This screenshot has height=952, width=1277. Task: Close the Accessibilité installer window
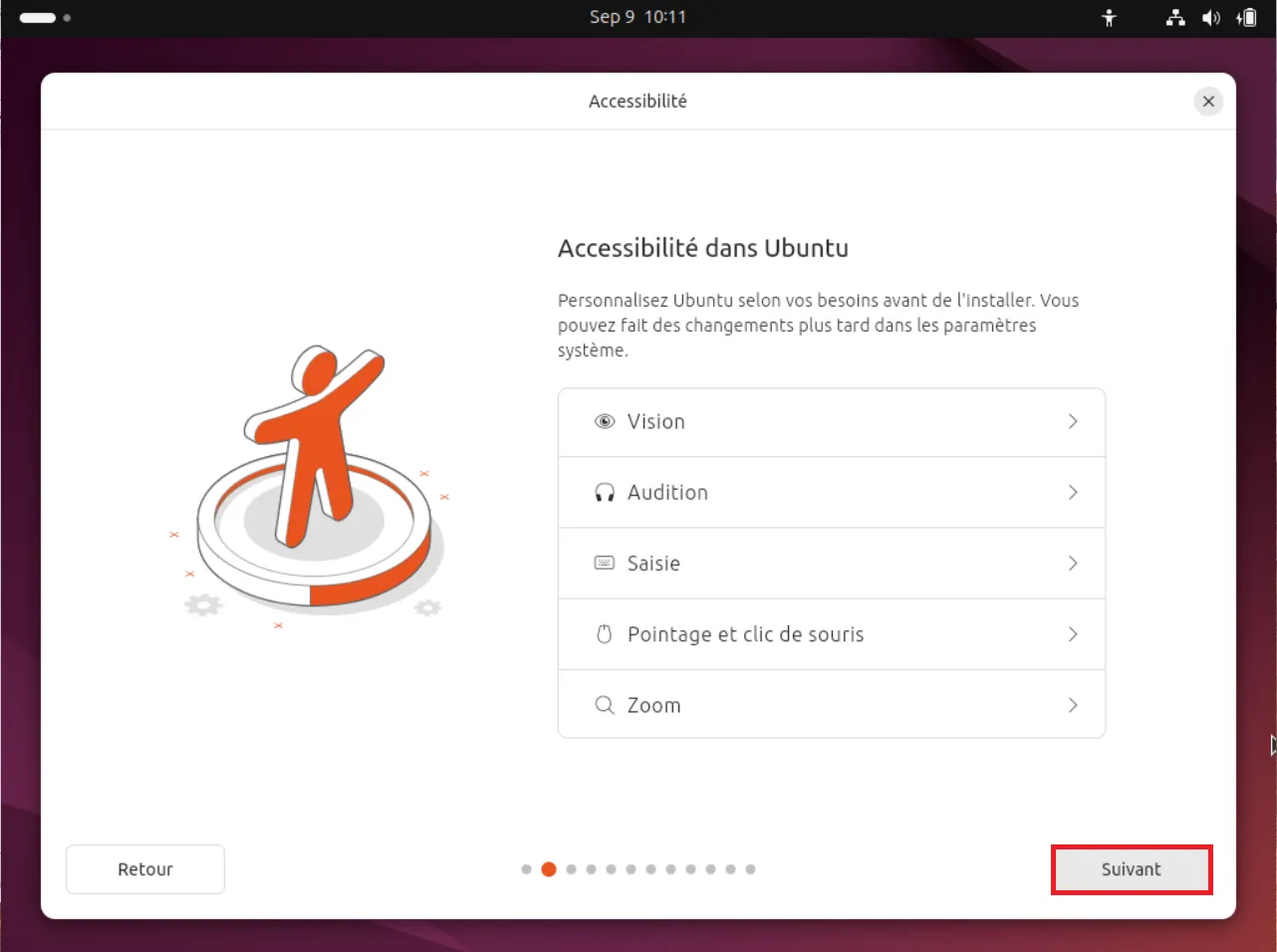click(x=1208, y=102)
